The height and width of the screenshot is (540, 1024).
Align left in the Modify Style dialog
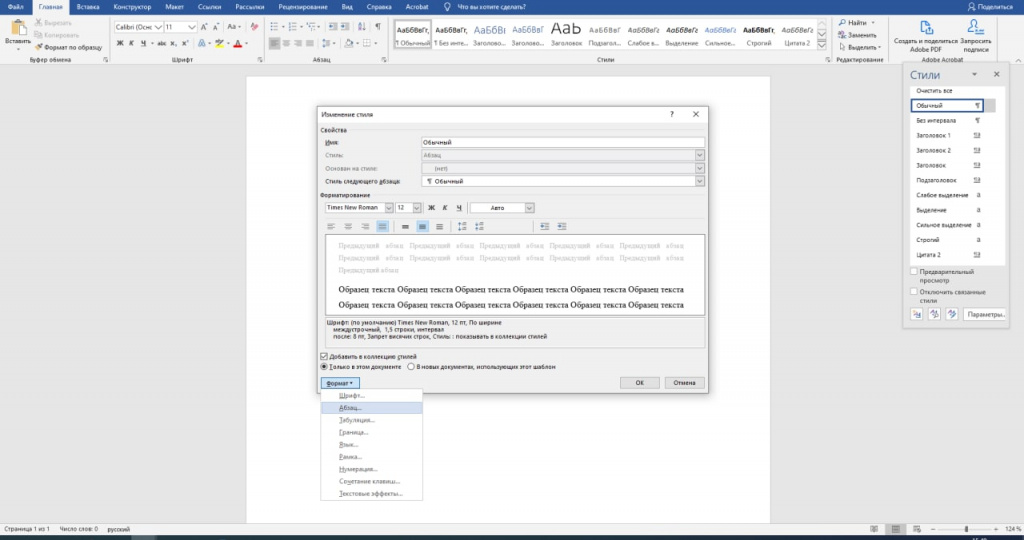click(x=331, y=227)
